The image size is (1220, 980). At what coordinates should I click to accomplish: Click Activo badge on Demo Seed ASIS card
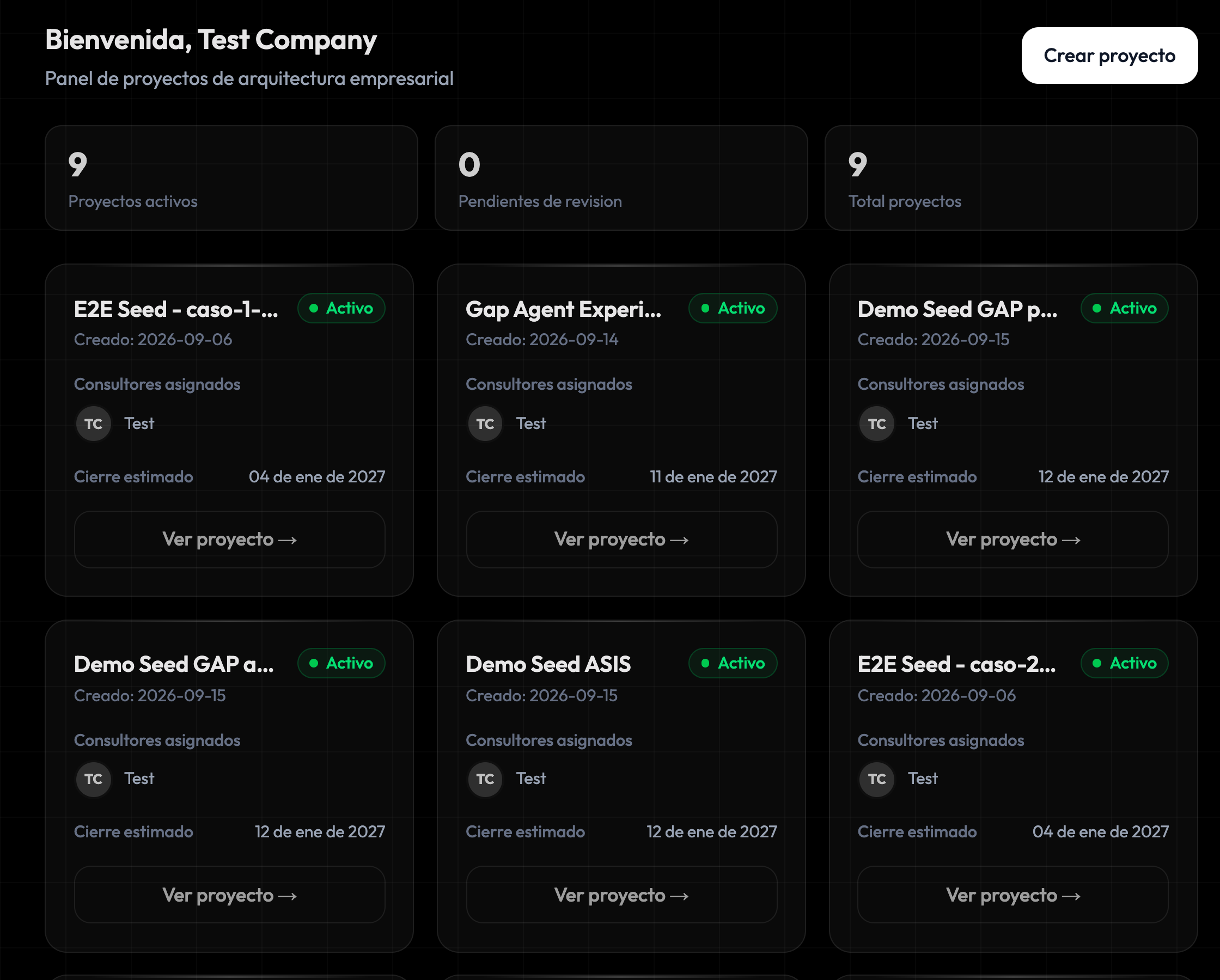pyautogui.click(x=733, y=663)
